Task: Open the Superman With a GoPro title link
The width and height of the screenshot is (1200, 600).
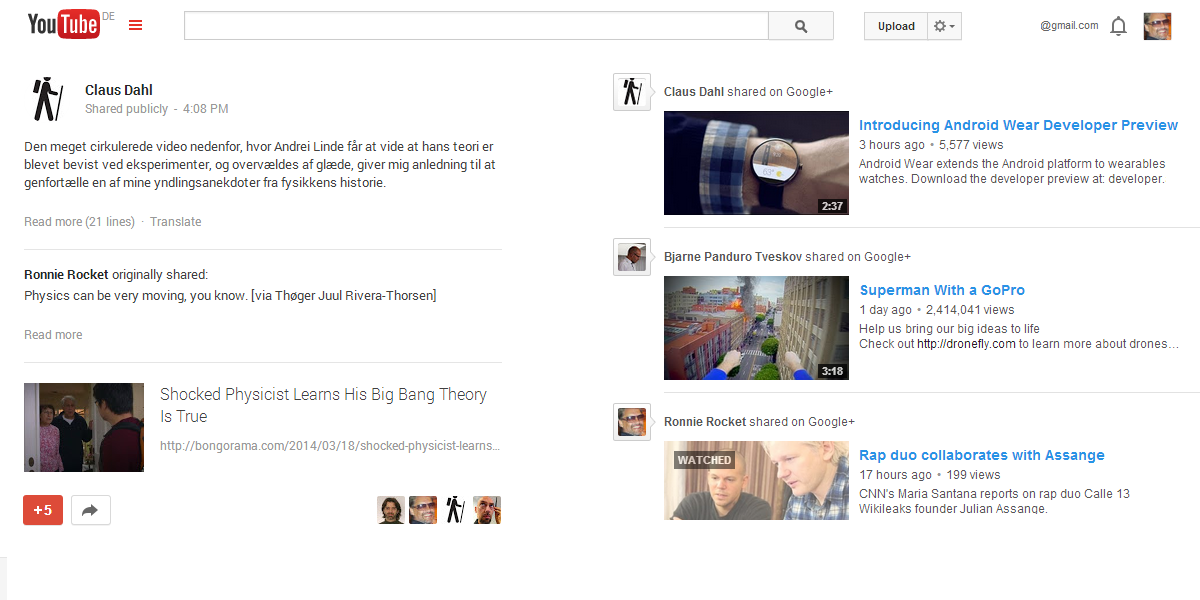Action: [x=942, y=290]
